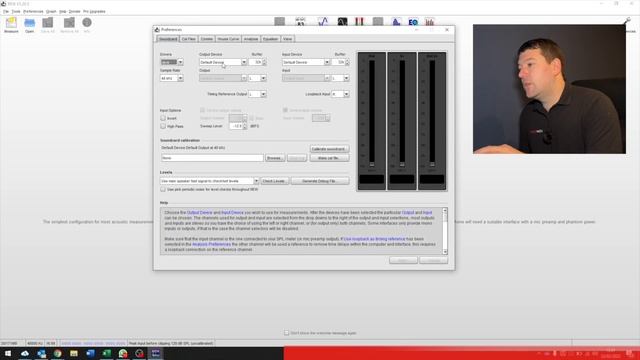Open OneDrive cloud icon in taskbar
The image size is (640, 360).
(24, 353)
